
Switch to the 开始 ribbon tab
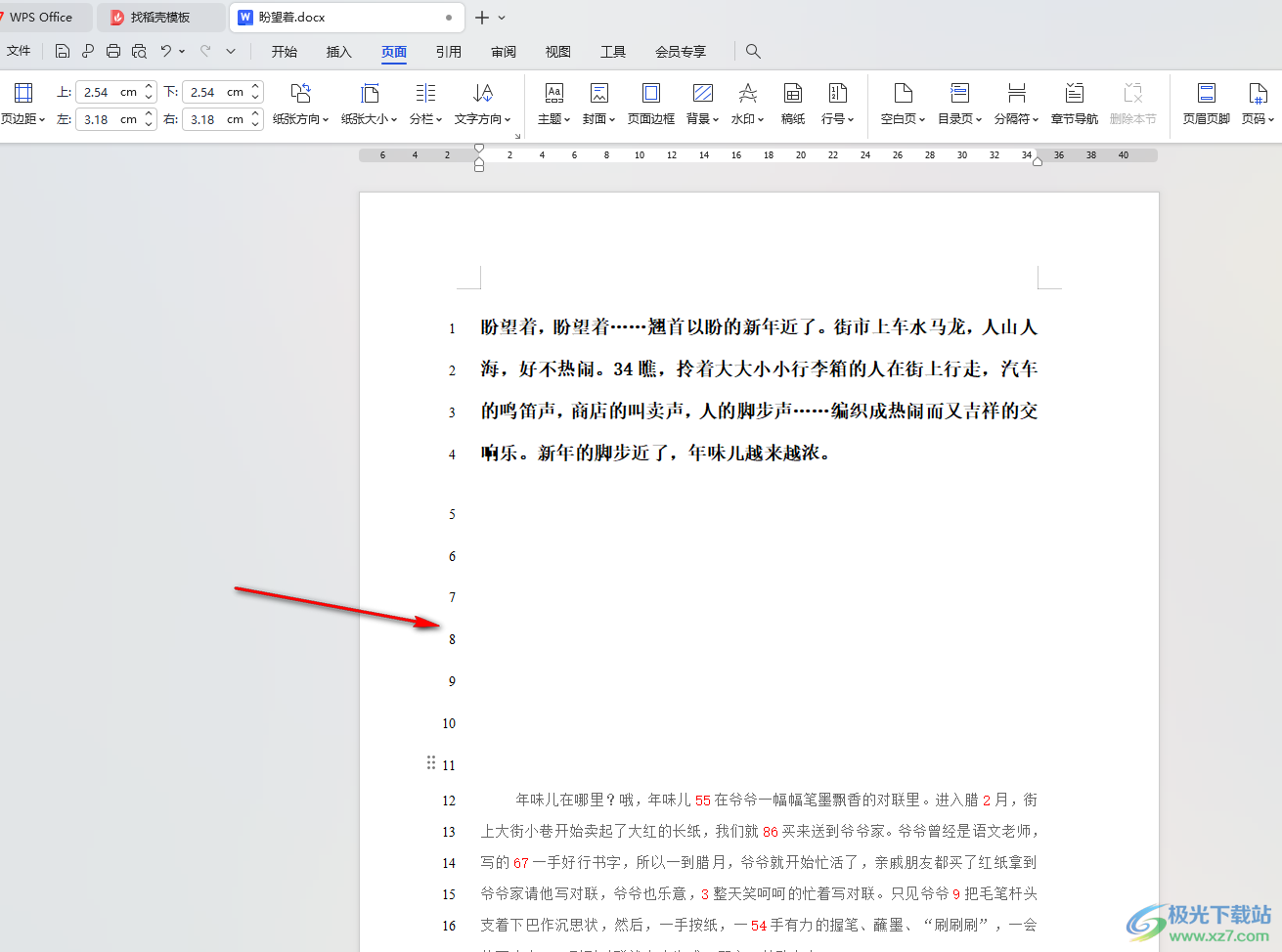click(285, 52)
